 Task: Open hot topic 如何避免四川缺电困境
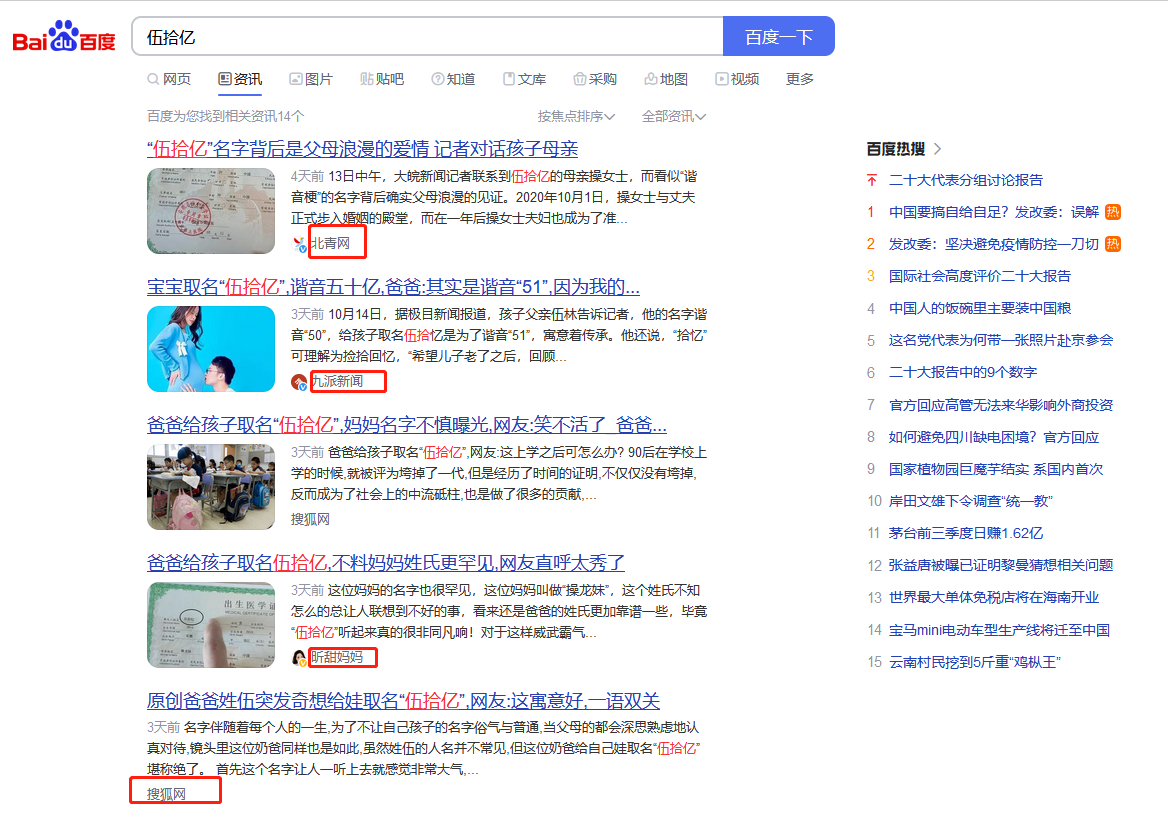tap(994, 437)
